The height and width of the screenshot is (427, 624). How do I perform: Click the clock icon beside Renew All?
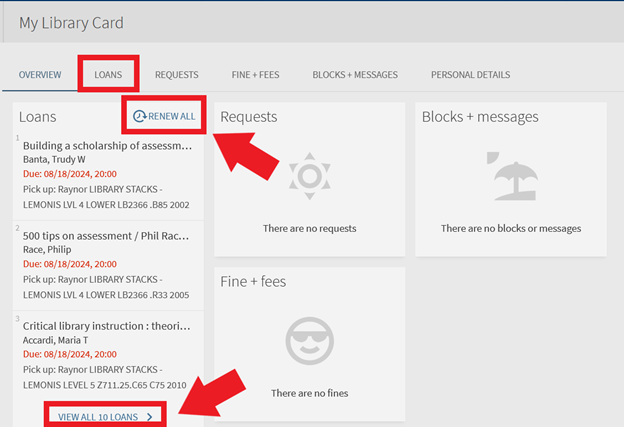(x=139, y=117)
